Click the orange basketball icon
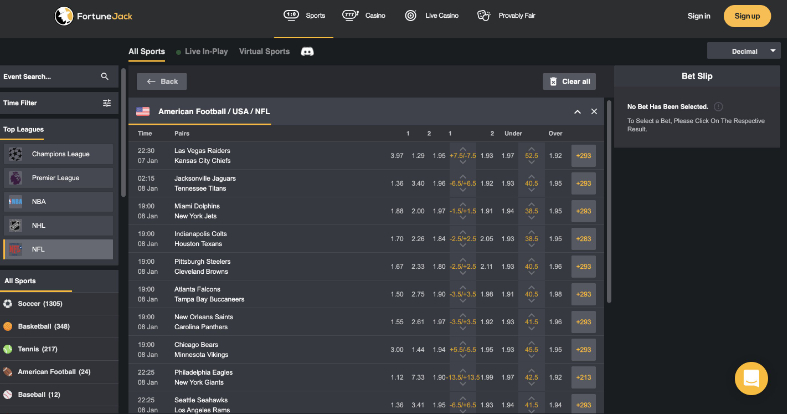The image size is (787, 414). [8, 326]
